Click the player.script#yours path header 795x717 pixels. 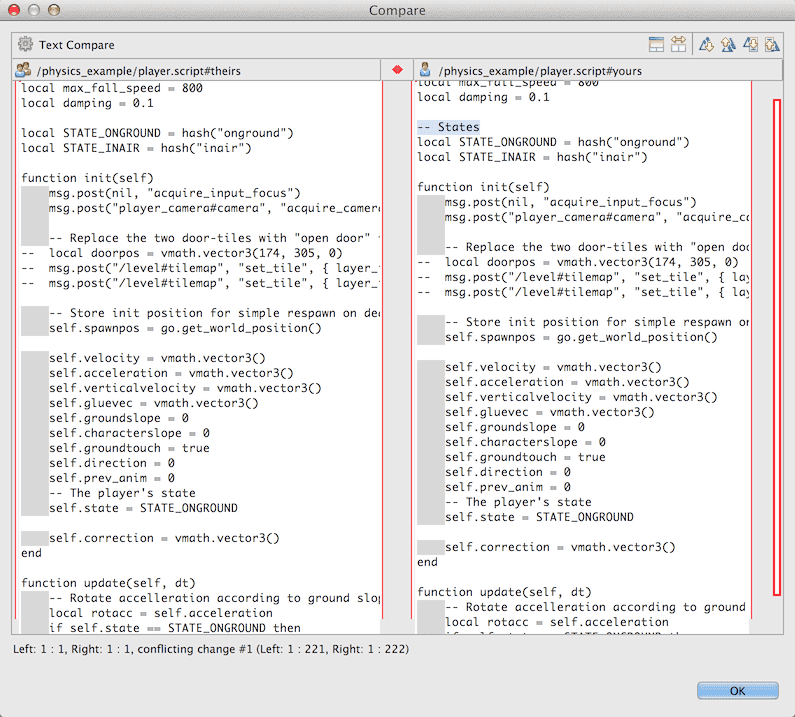pyautogui.click(x=540, y=71)
